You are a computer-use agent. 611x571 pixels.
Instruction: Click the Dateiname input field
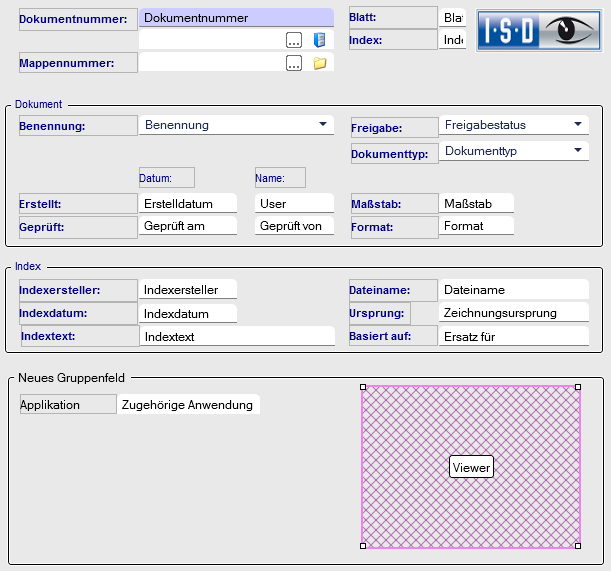click(513, 289)
